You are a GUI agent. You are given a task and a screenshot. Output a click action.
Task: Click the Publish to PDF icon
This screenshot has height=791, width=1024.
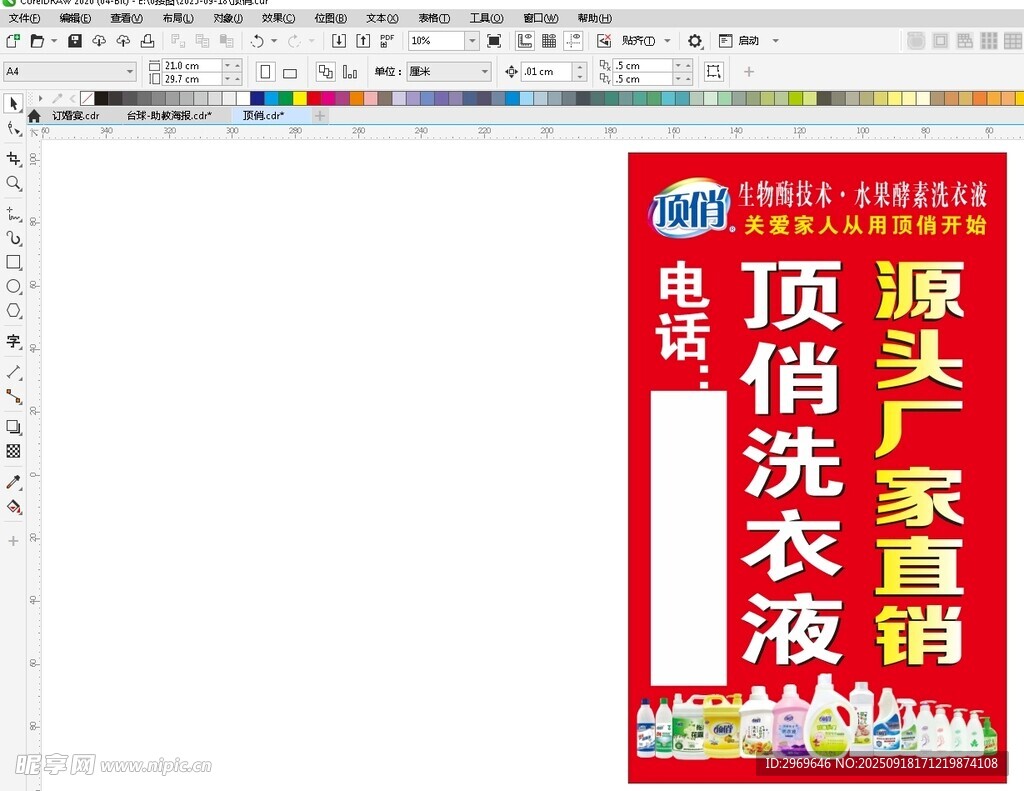(387, 41)
